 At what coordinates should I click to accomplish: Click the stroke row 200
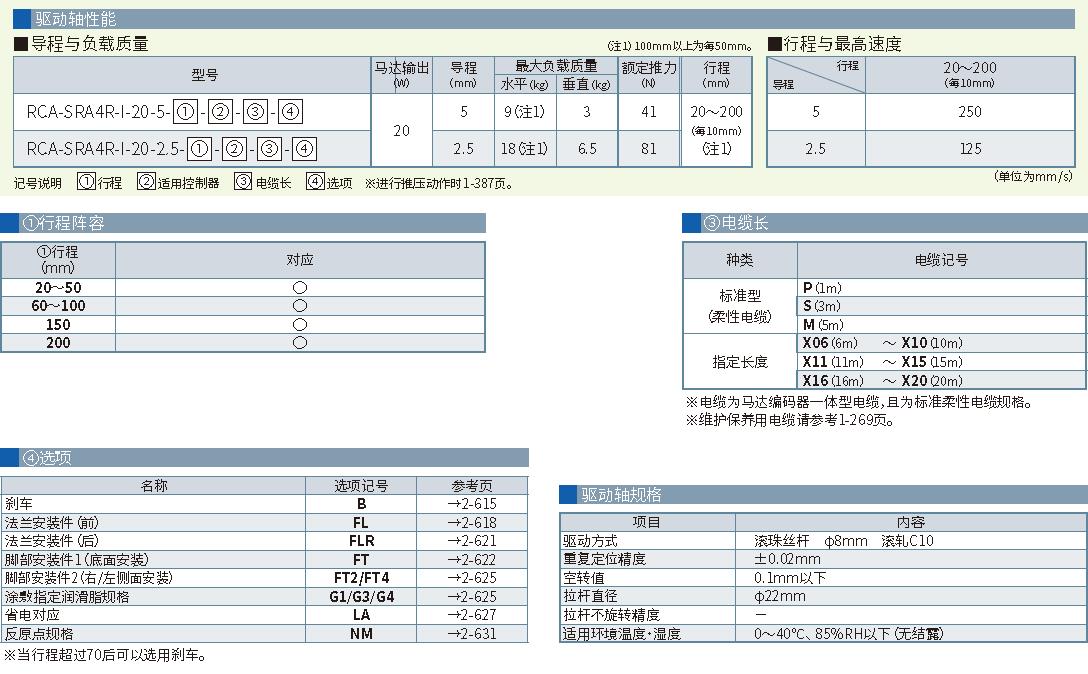point(58,342)
